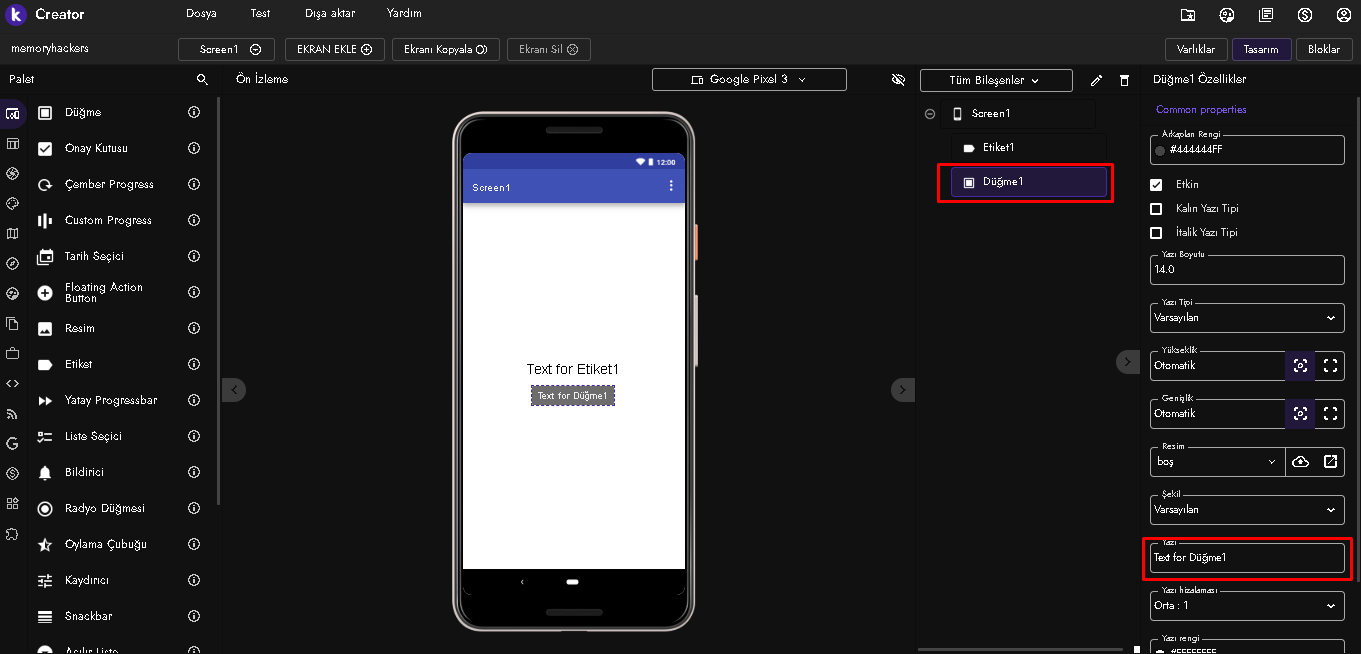Open the Dışa aktar menu
This screenshot has width=1361, height=654.
tap(330, 14)
